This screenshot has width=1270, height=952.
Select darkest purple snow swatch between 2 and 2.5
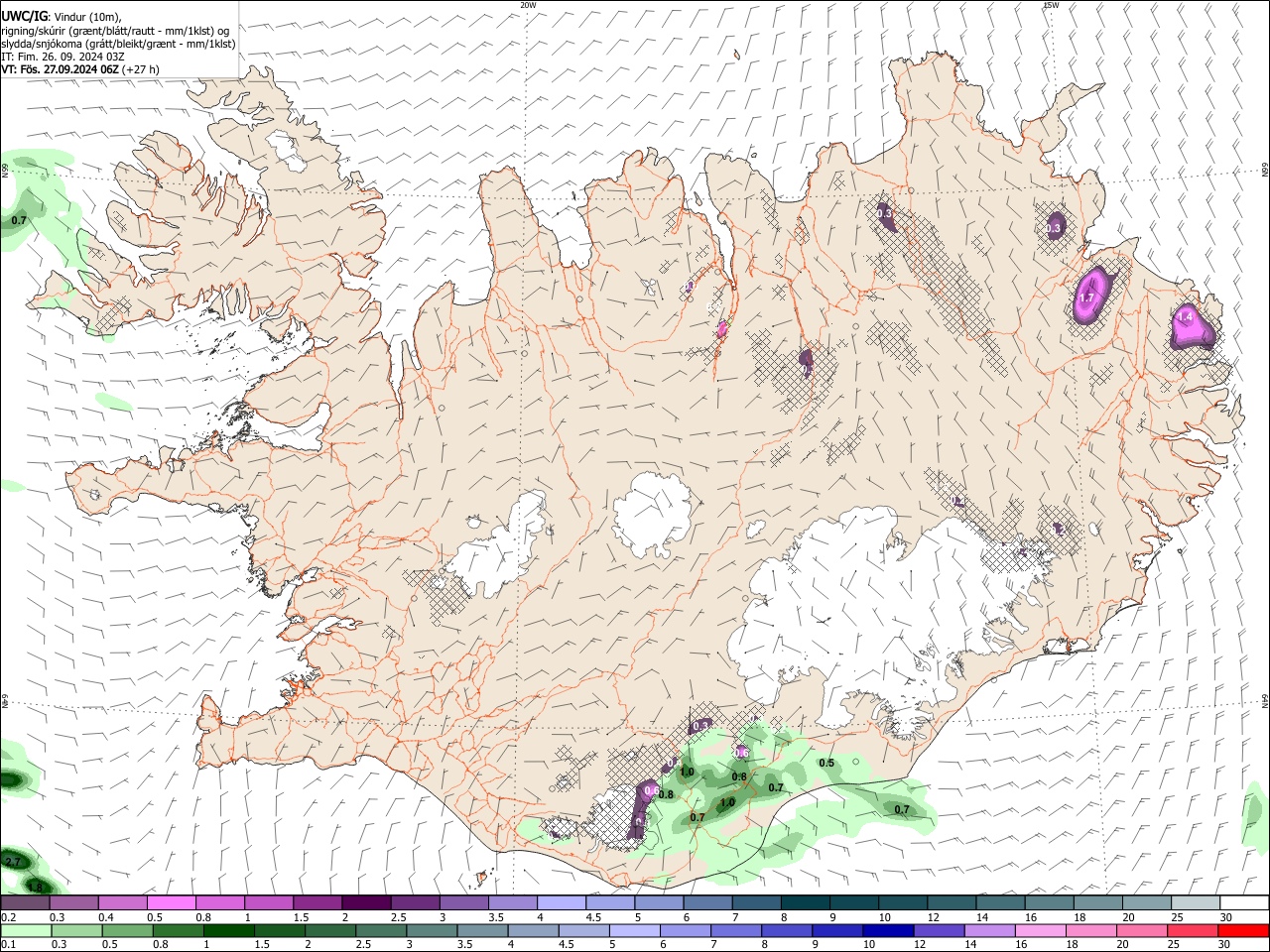365,902
